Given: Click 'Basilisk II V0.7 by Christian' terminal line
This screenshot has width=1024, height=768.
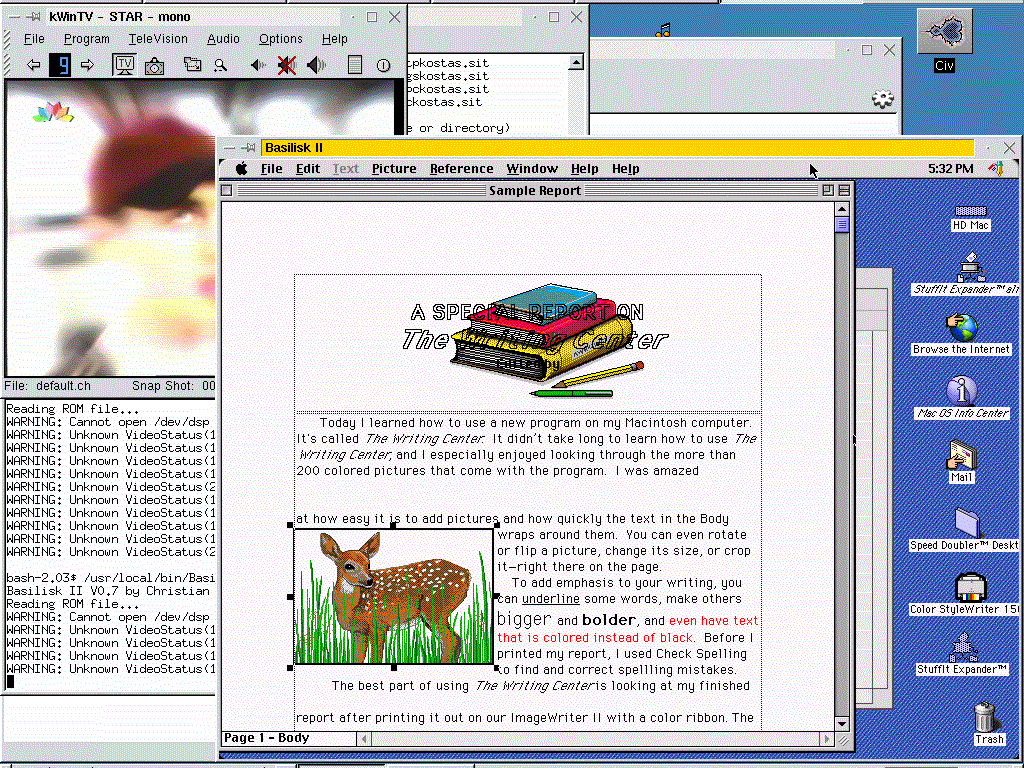Looking at the screenshot, I should pos(108,591).
